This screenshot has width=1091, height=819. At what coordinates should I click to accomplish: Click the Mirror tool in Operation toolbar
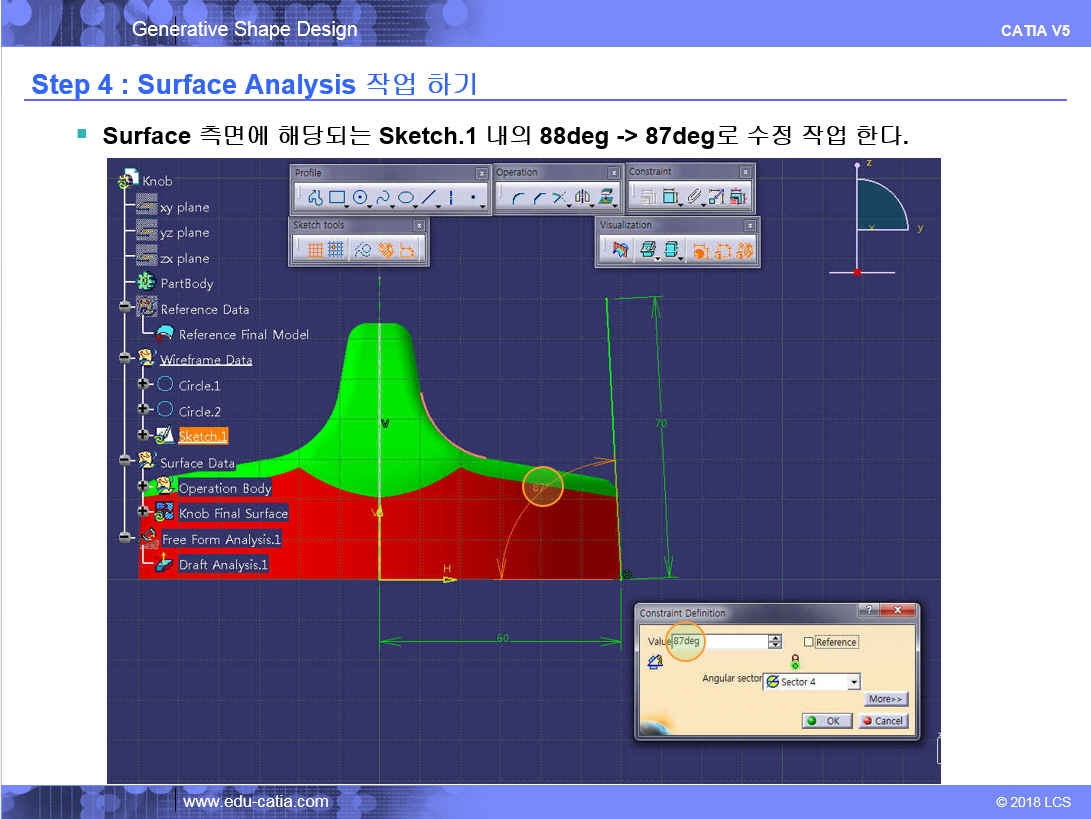tap(581, 198)
